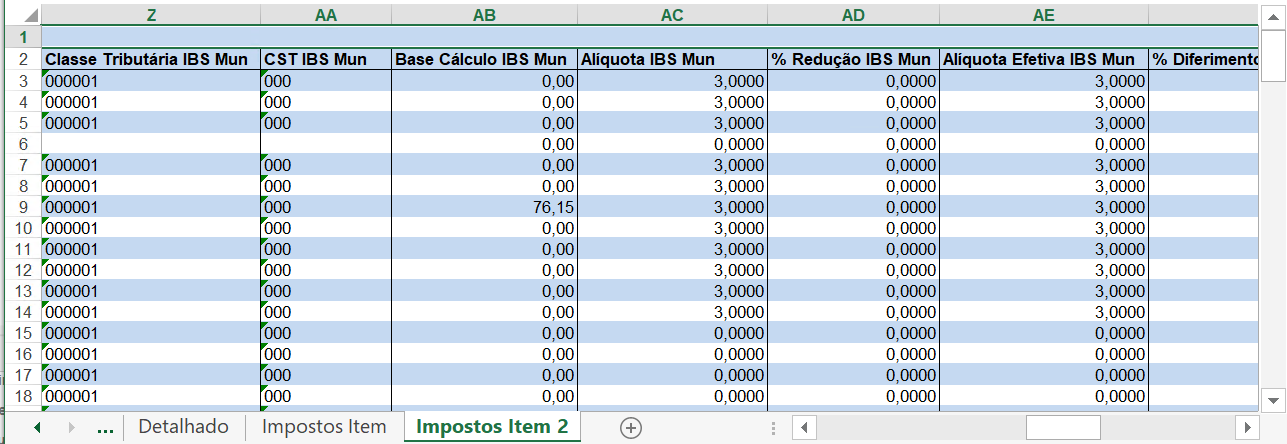Screen dimensions: 1287x444
Task: Select column AD header
Action: tap(853, 15)
